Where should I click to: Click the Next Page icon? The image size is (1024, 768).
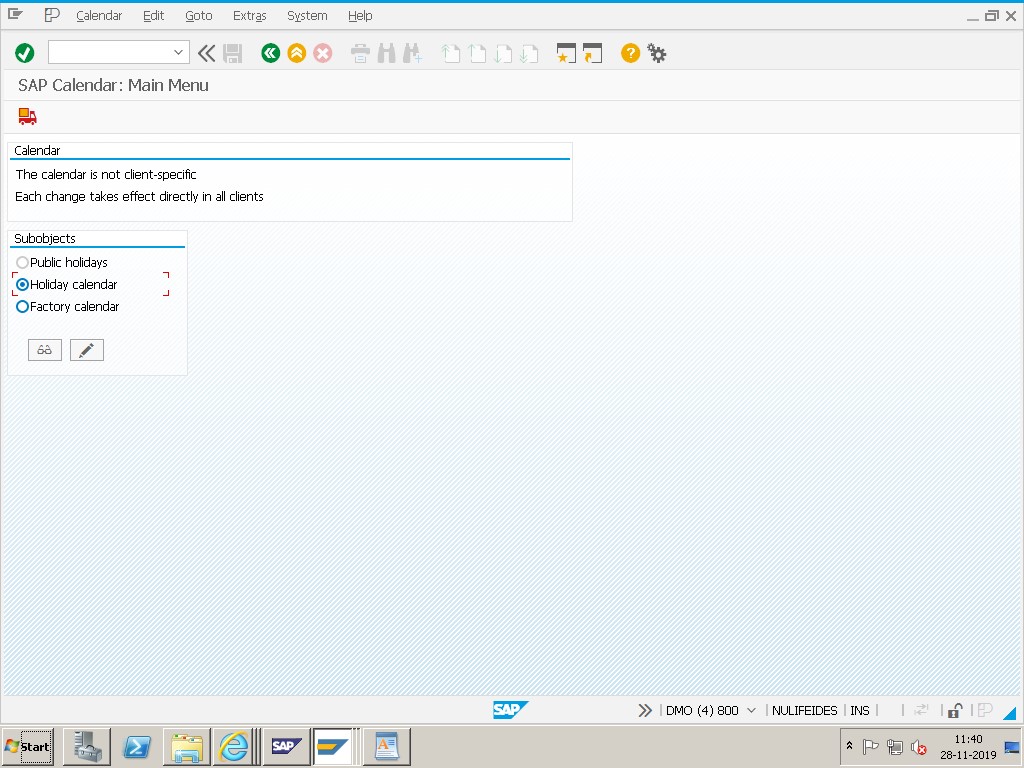pos(503,53)
